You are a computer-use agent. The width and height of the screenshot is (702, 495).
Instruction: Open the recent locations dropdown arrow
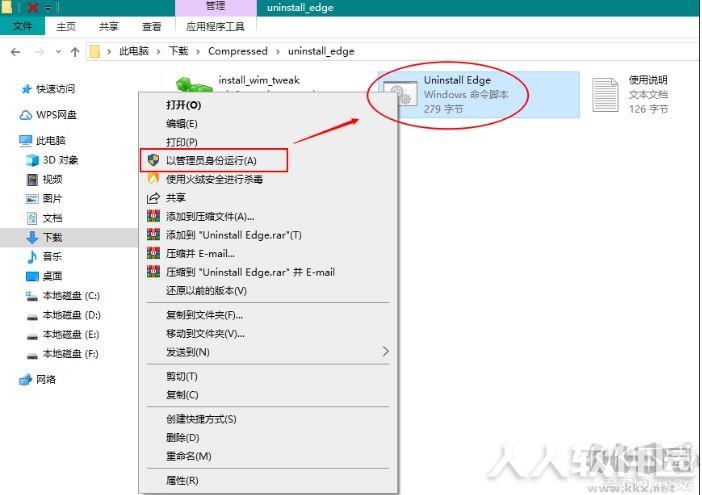pos(58,52)
